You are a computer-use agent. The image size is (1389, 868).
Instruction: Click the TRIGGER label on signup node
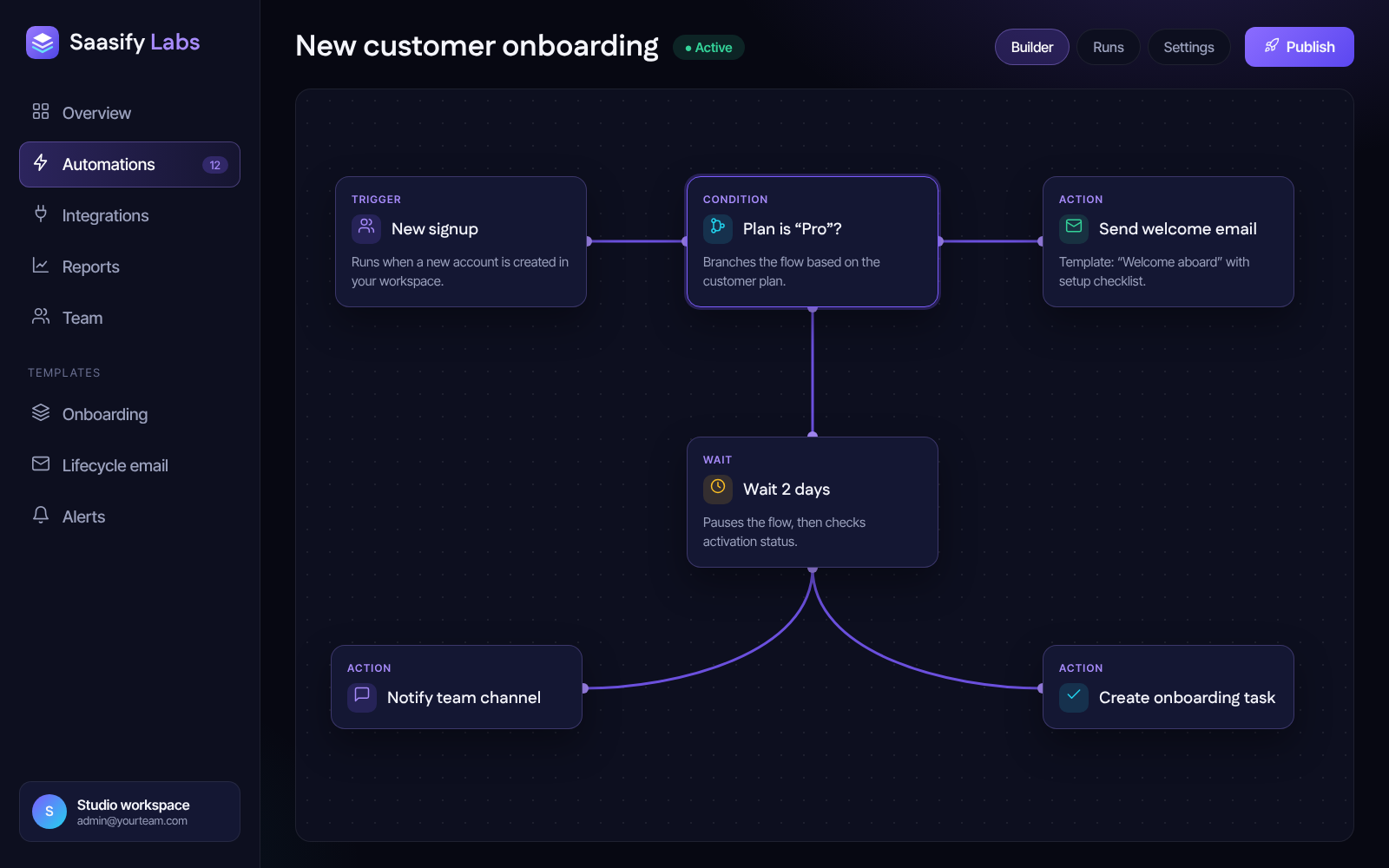click(x=376, y=200)
